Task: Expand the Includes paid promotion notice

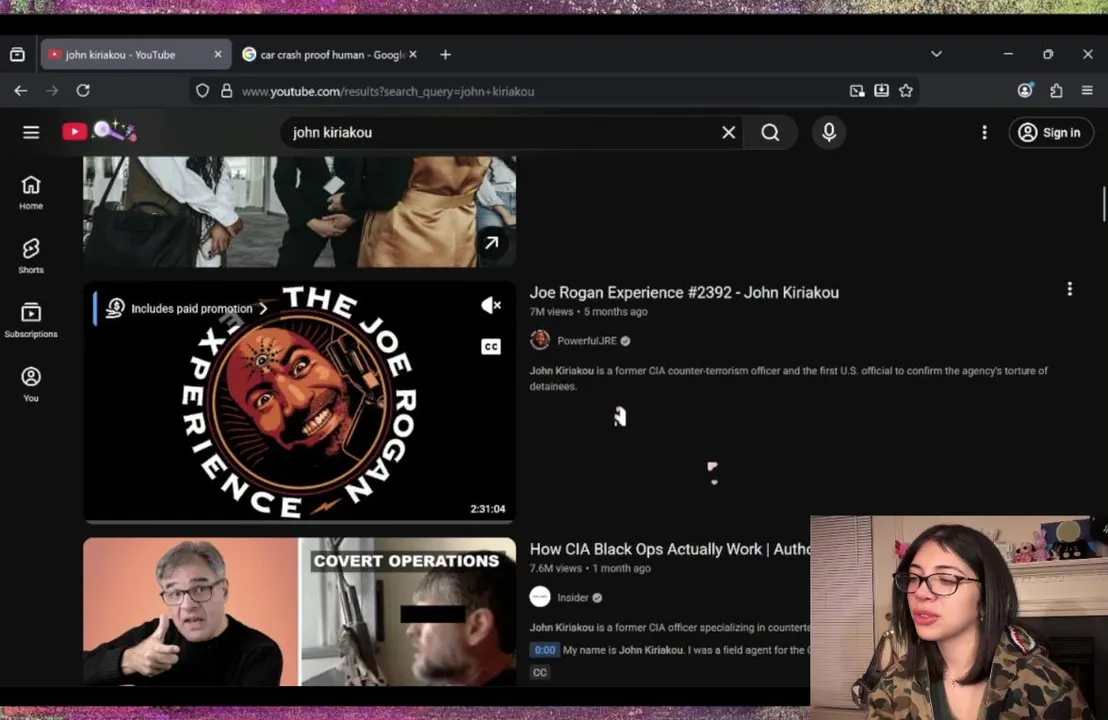Action: point(186,309)
